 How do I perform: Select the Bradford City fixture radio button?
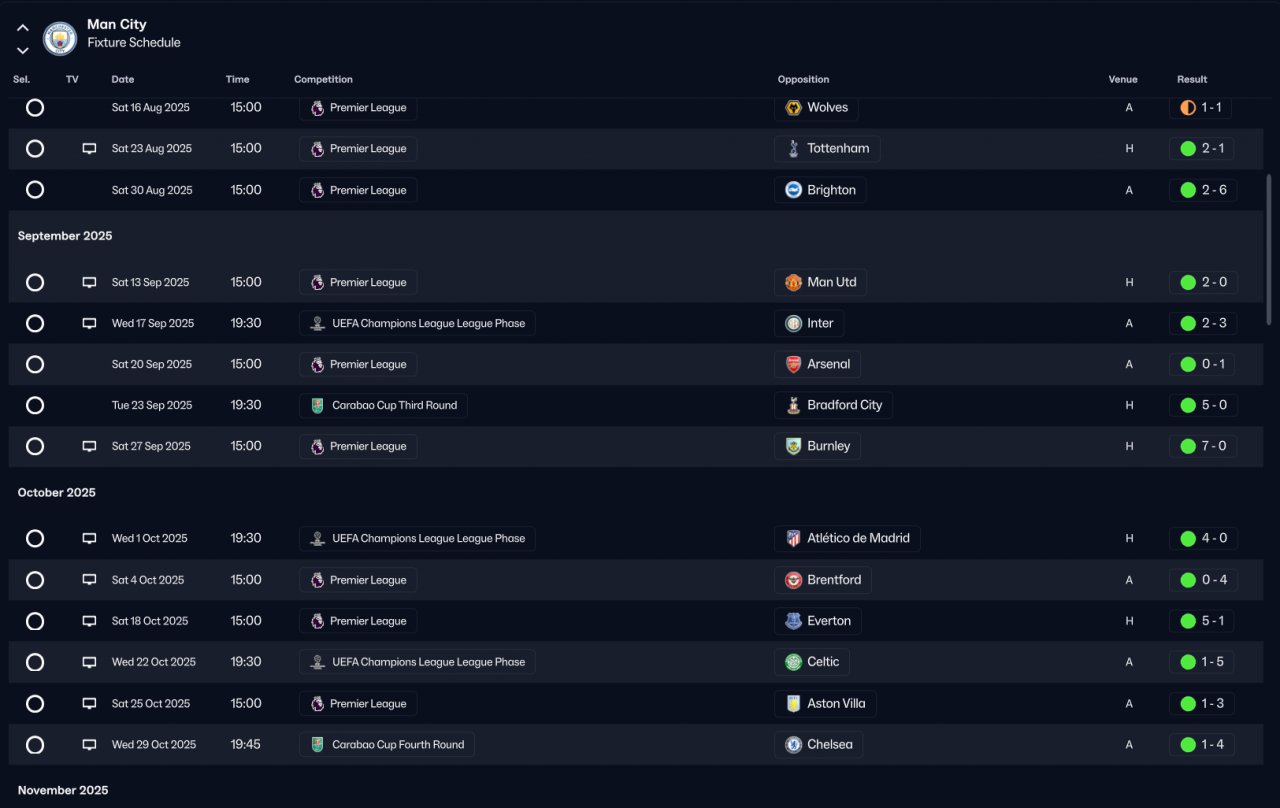point(35,405)
